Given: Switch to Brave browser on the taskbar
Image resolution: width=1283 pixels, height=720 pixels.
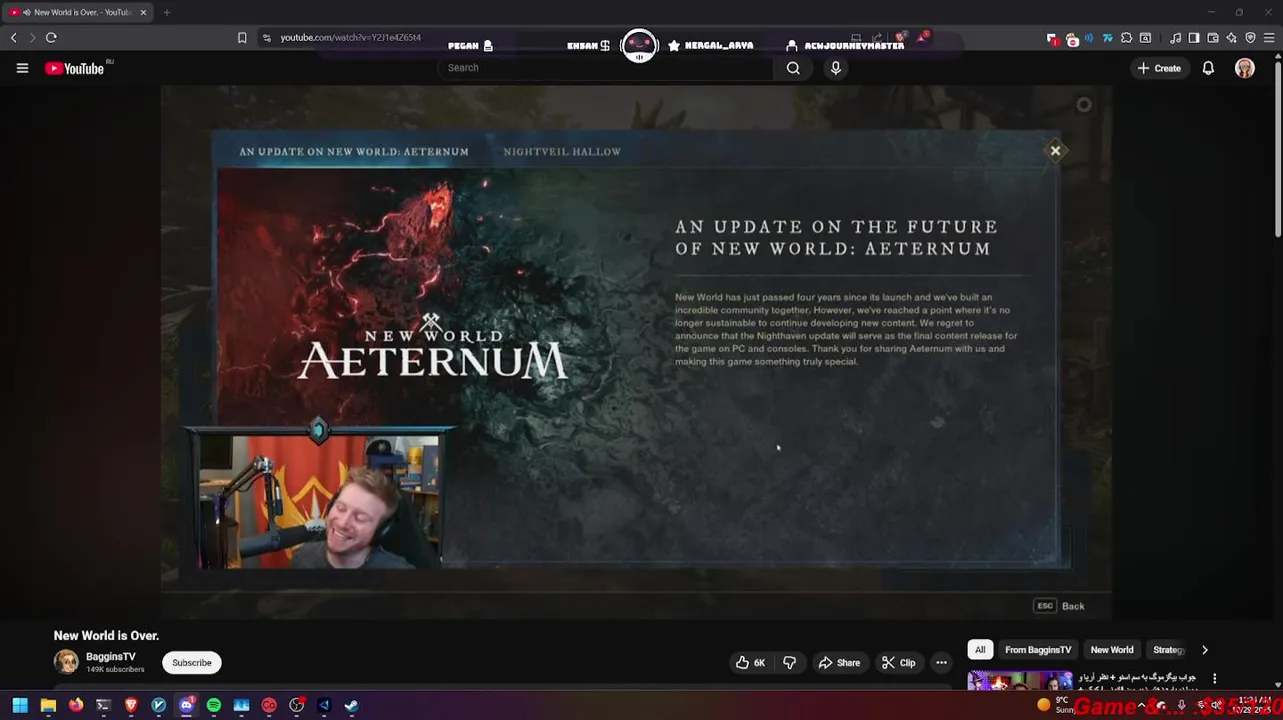Looking at the screenshot, I should (131, 705).
